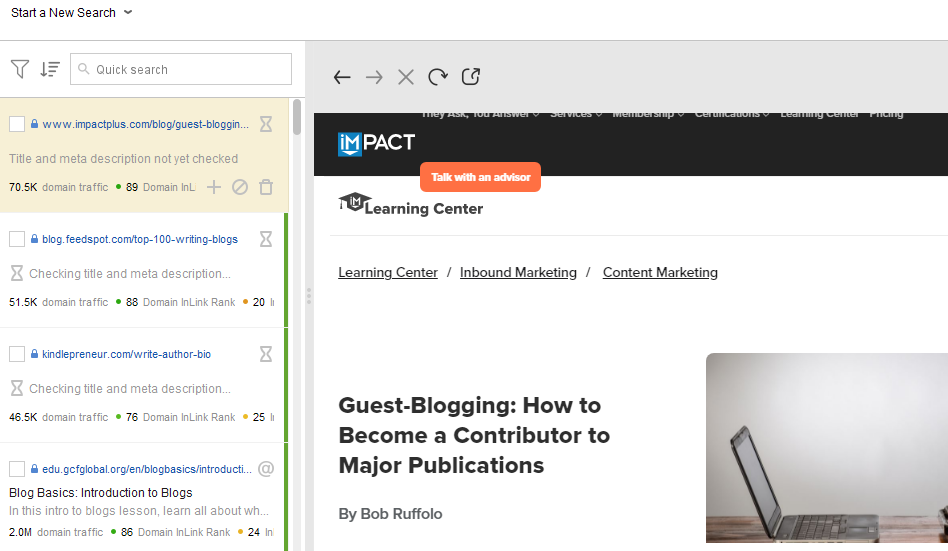Click the 88 Domain InLink Rank value
This screenshot has width=948, height=551.
132,302
